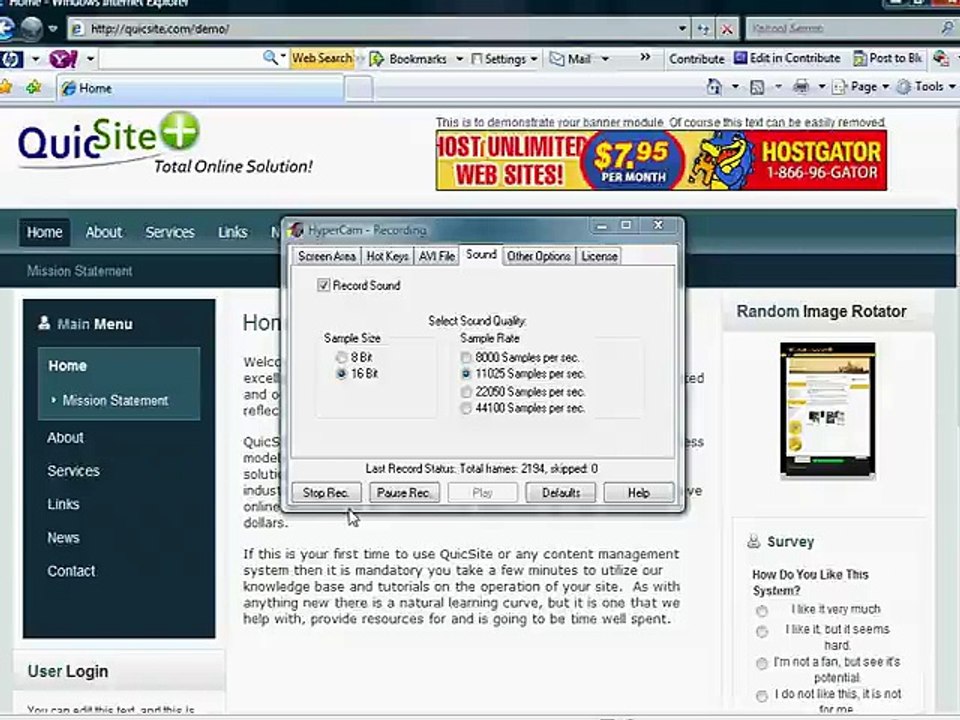Click the Stop Rec. button
Viewport: 960px width, 720px height.
(326, 493)
